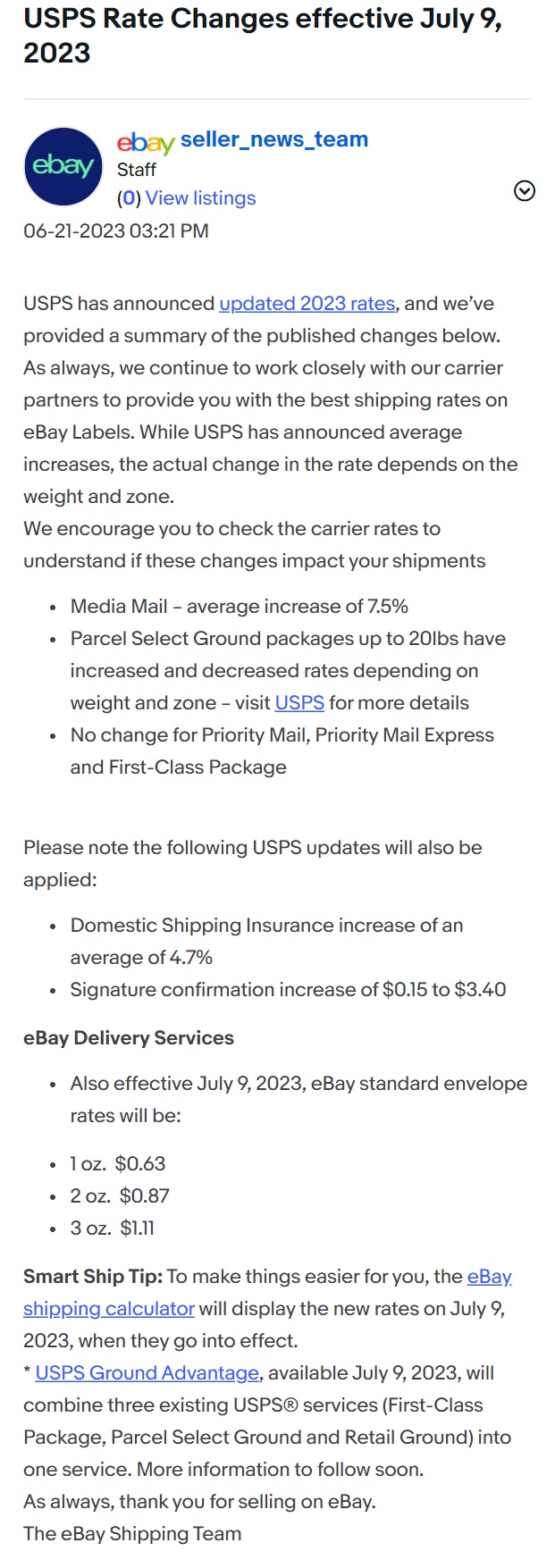Click the Signature confirmation increase bullet

(x=289, y=990)
